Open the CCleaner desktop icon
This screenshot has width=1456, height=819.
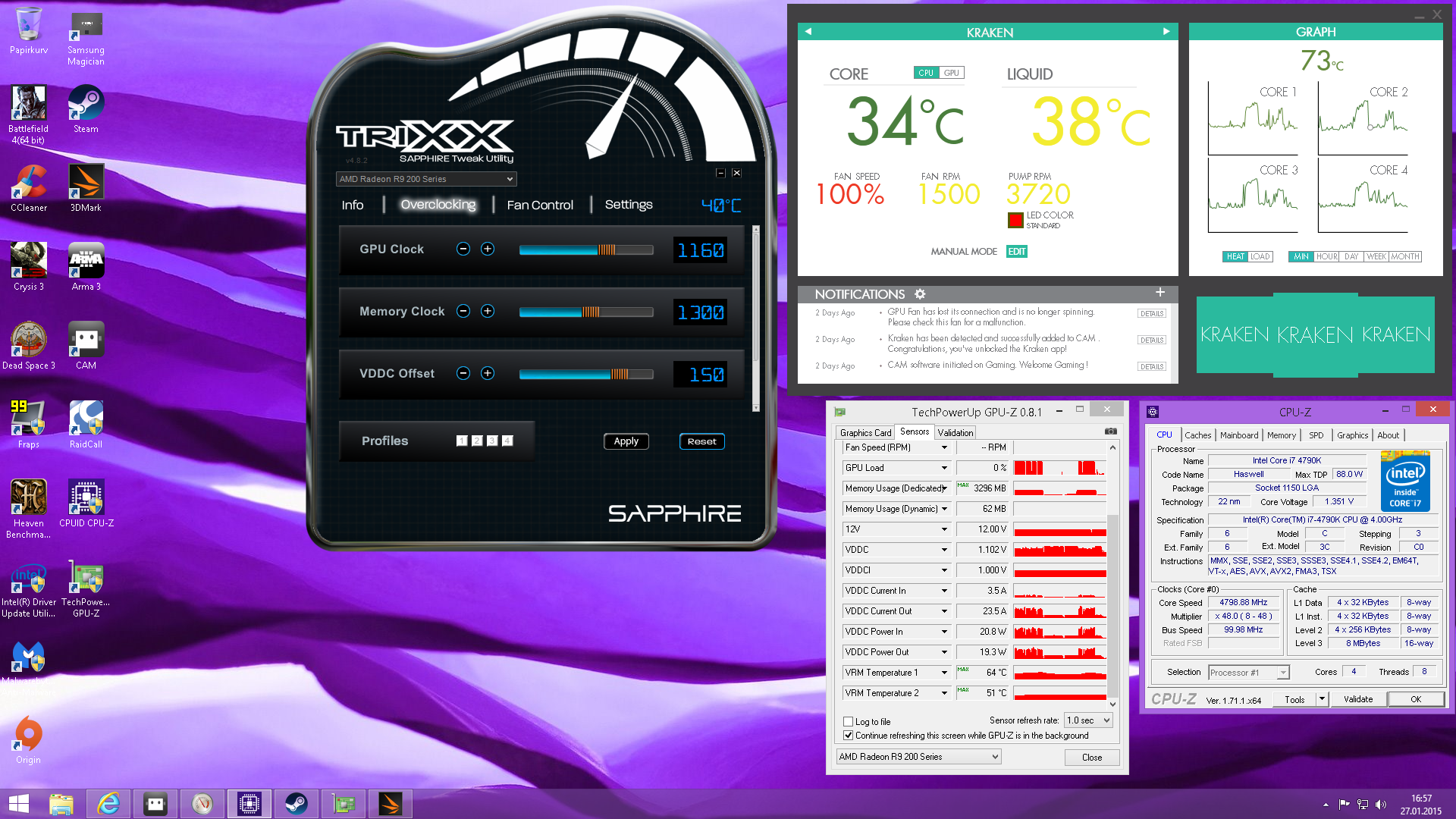pyautogui.click(x=28, y=188)
